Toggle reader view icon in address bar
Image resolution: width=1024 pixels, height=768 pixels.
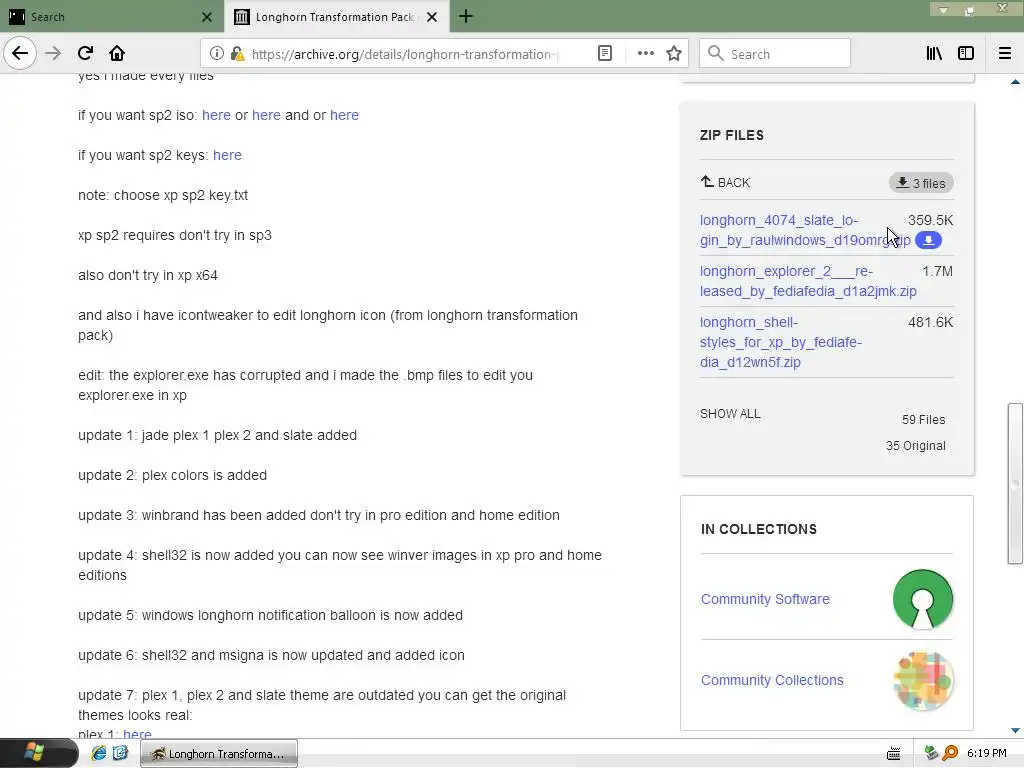coord(605,54)
